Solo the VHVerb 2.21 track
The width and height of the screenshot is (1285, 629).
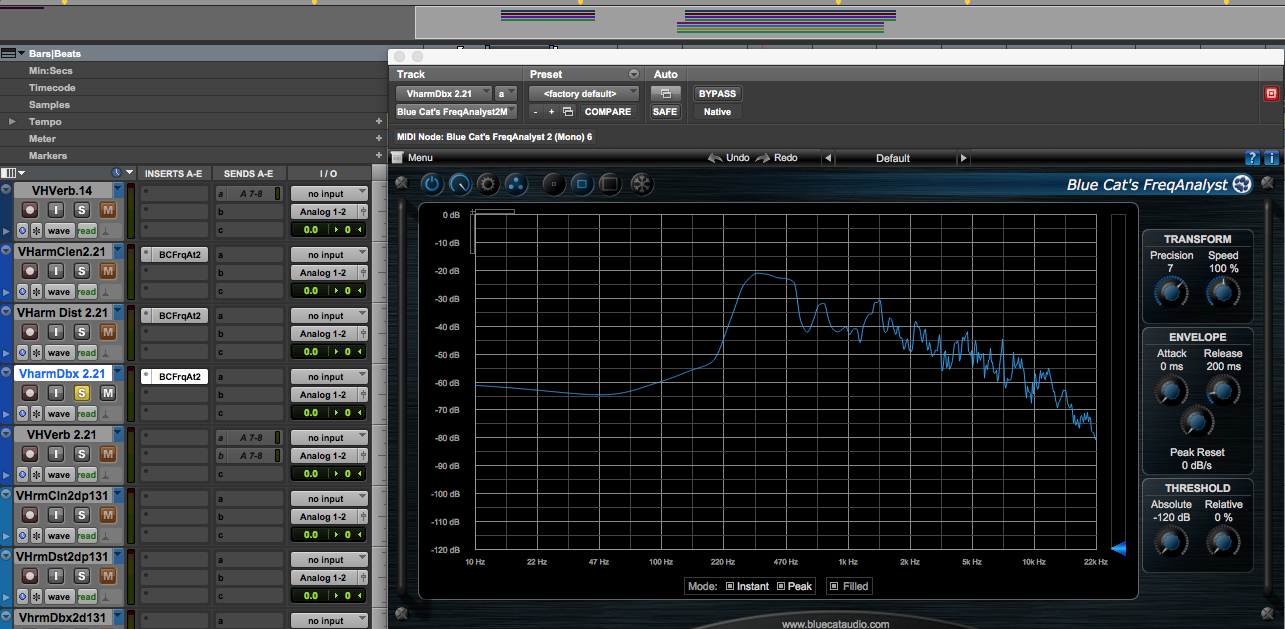82,454
